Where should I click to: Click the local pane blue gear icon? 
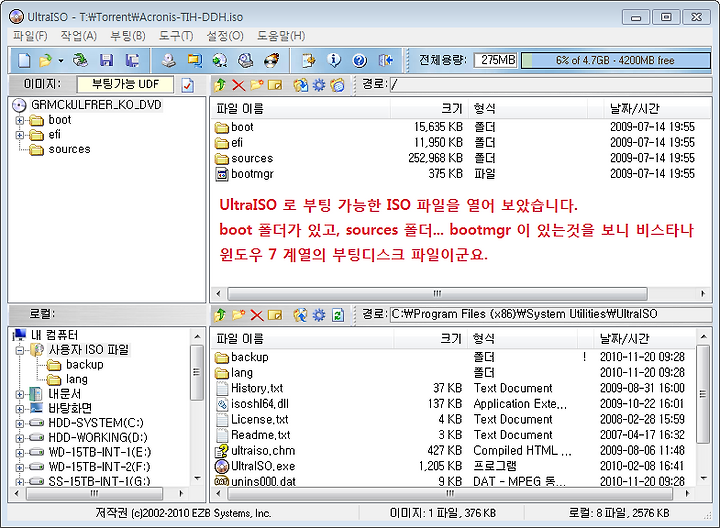point(319,315)
